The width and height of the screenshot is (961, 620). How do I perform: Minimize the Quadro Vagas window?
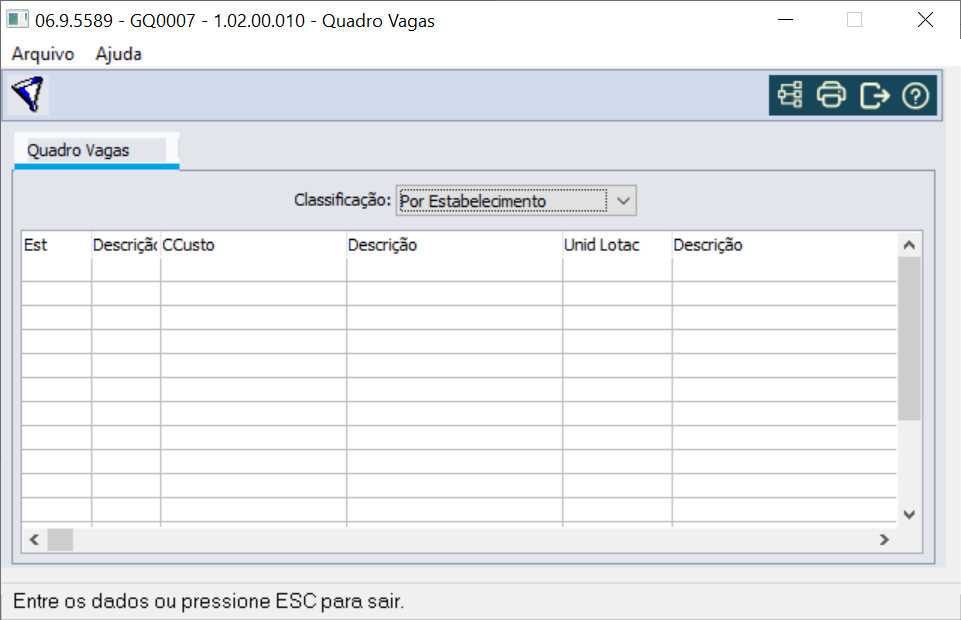click(786, 20)
